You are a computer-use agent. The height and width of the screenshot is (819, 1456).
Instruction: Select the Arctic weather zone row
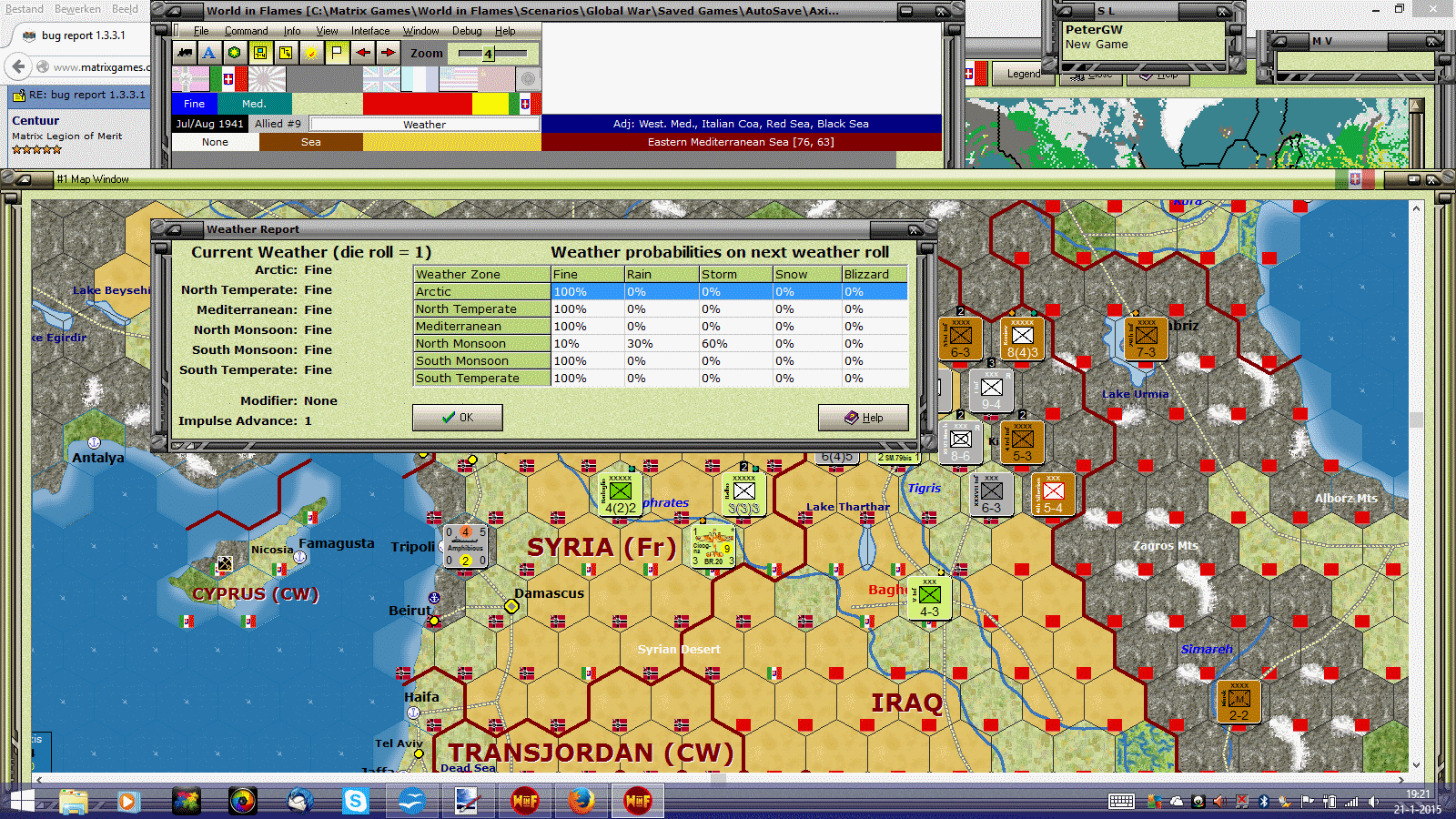[x=661, y=292]
